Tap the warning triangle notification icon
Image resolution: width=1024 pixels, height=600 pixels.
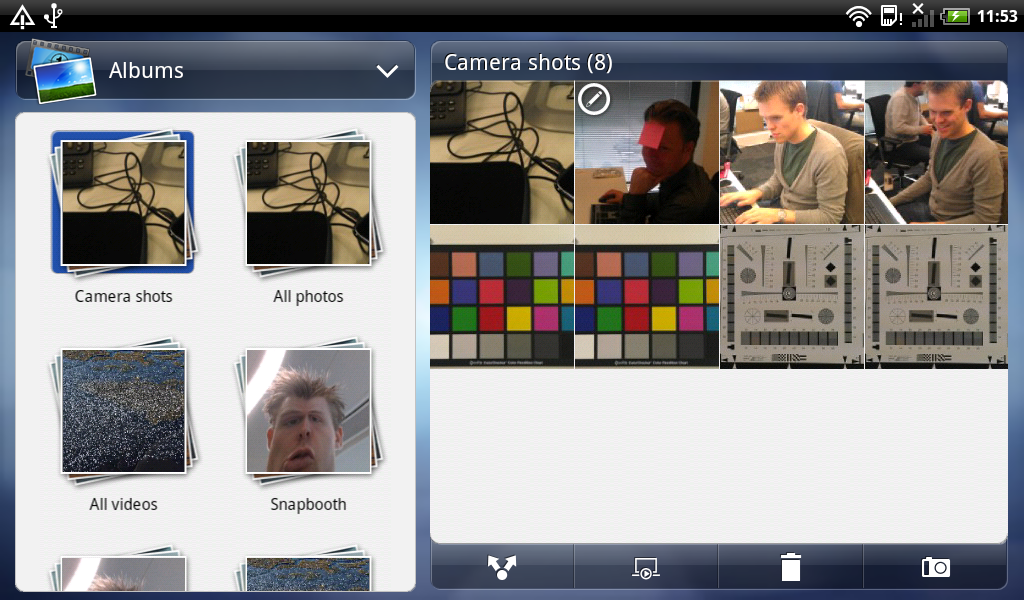point(22,16)
